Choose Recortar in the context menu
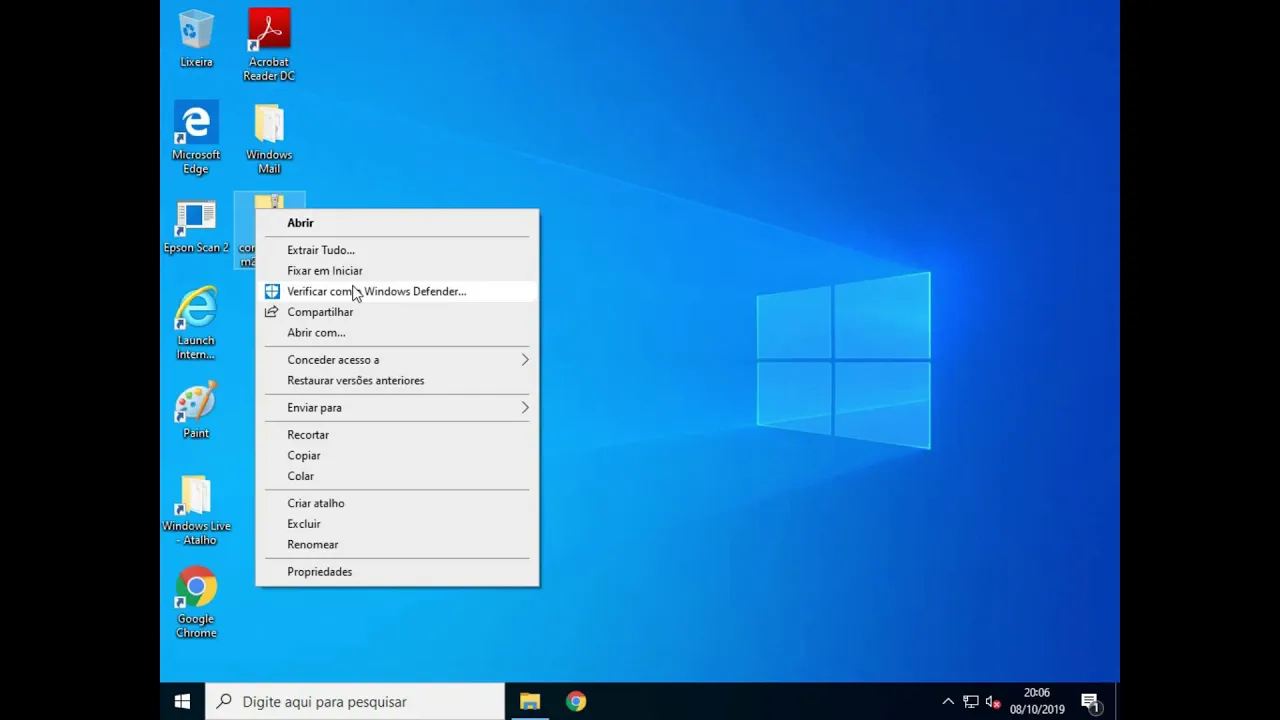This screenshot has width=1280, height=720. [x=397, y=435]
